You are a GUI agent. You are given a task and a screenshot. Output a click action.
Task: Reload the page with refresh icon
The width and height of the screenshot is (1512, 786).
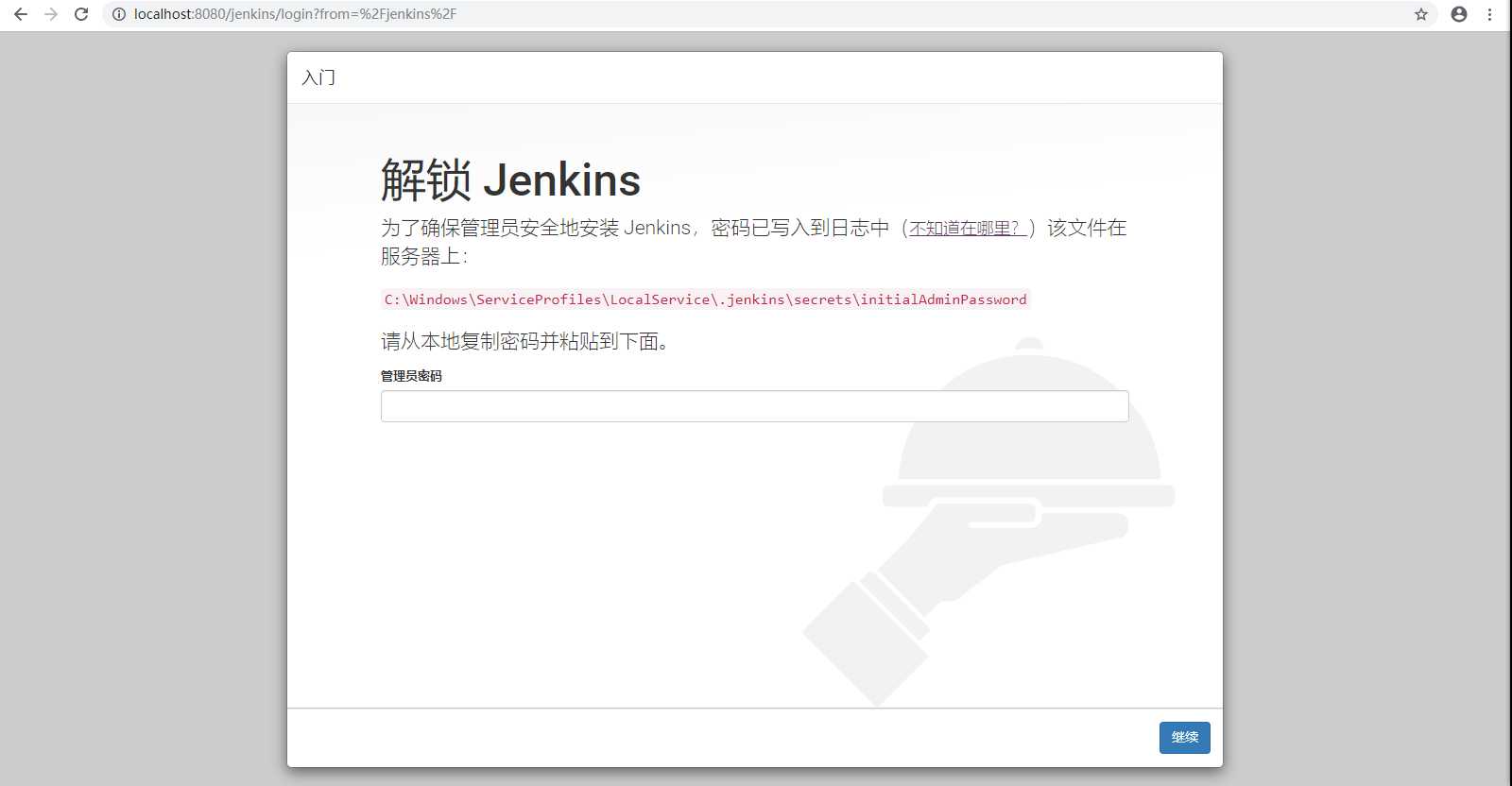[81, 14]
